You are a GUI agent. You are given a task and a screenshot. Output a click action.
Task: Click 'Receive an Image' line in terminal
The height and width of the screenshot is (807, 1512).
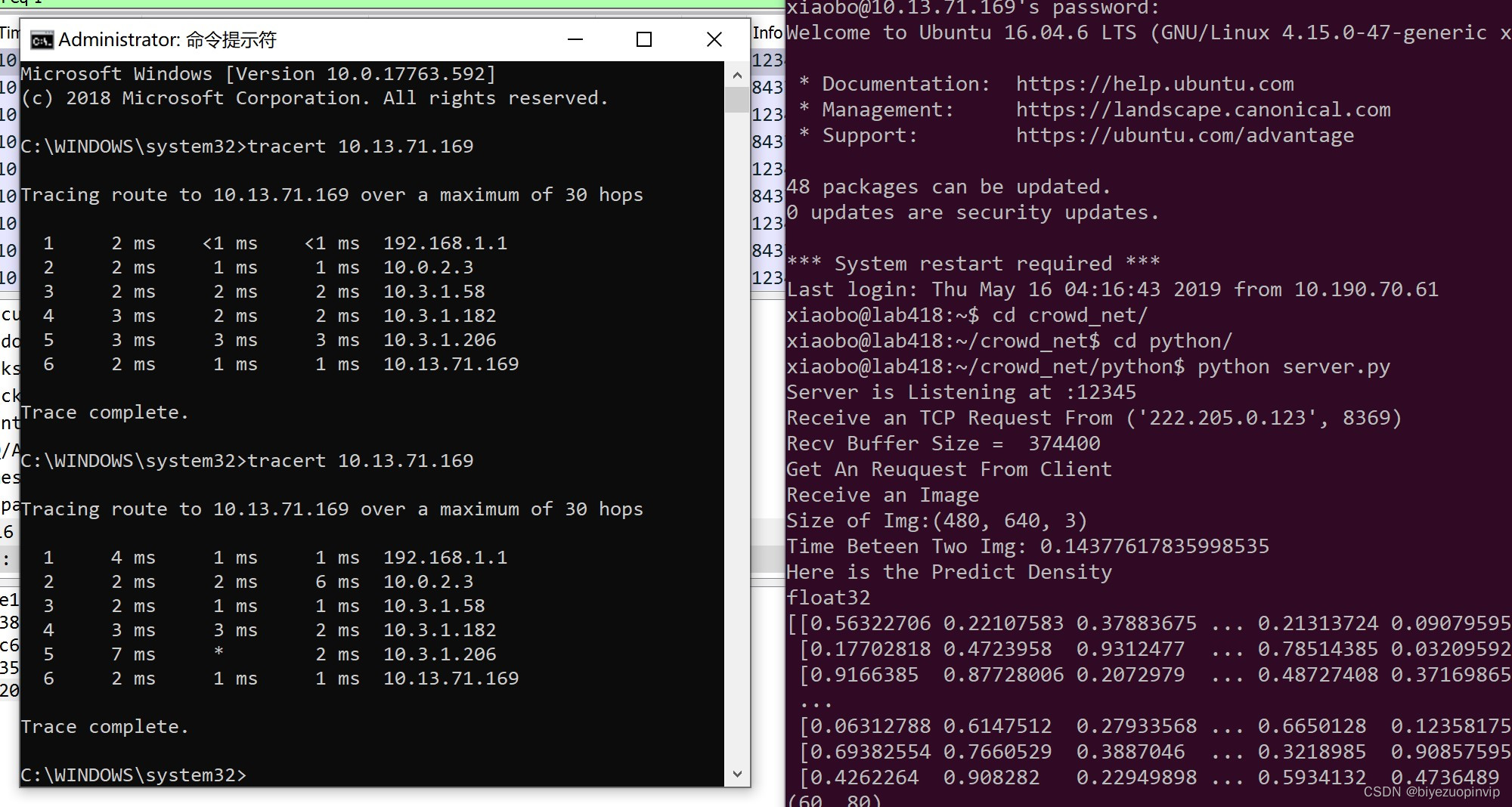tap(882, 495)
